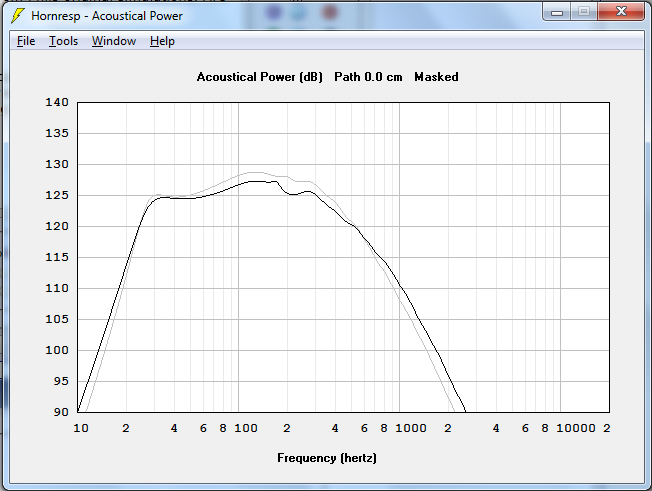The image size is (652, 491).
Task: Click the 'Masked' label
Action: (436, 77)
